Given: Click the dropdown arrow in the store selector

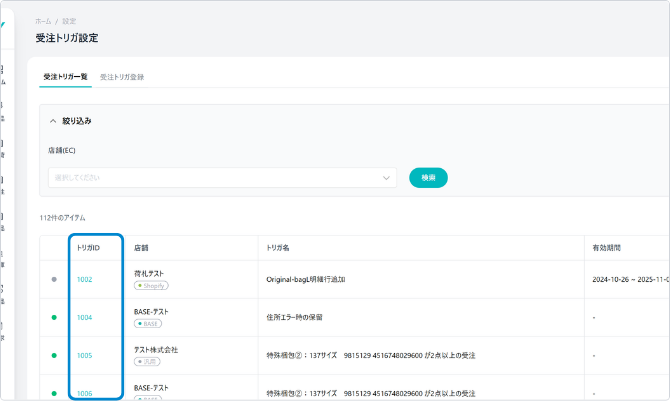Looking at the screenshot, I should coord(386,178).
